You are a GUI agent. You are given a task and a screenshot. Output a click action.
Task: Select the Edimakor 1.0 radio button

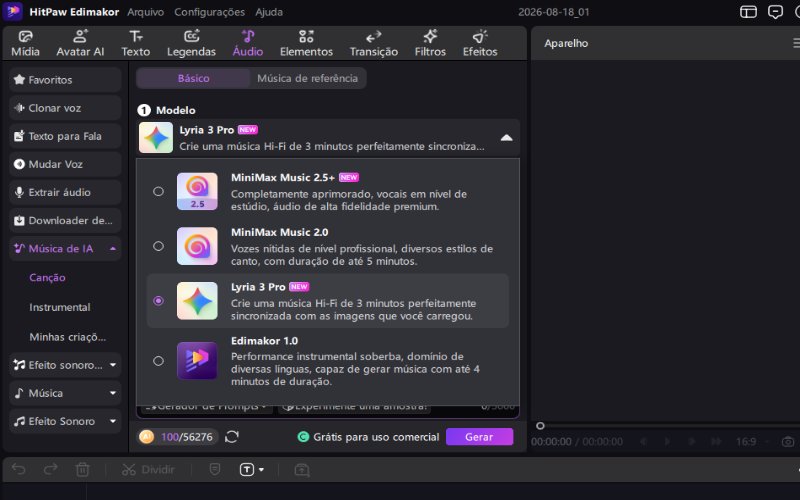pos(158,361)
